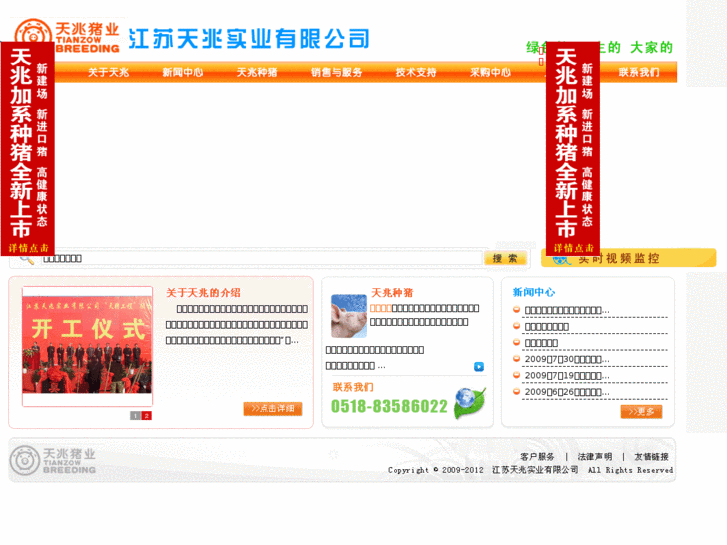
Task: Open the pig thumbnail image
Action: (349, 316)
